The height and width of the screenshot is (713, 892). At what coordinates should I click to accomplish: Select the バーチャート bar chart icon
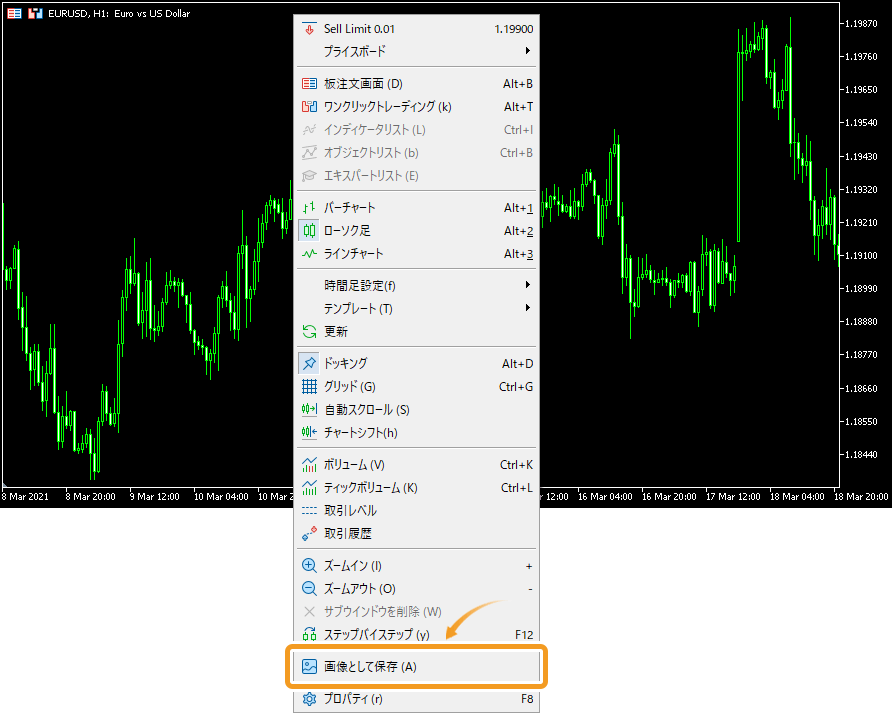(309, 208)
